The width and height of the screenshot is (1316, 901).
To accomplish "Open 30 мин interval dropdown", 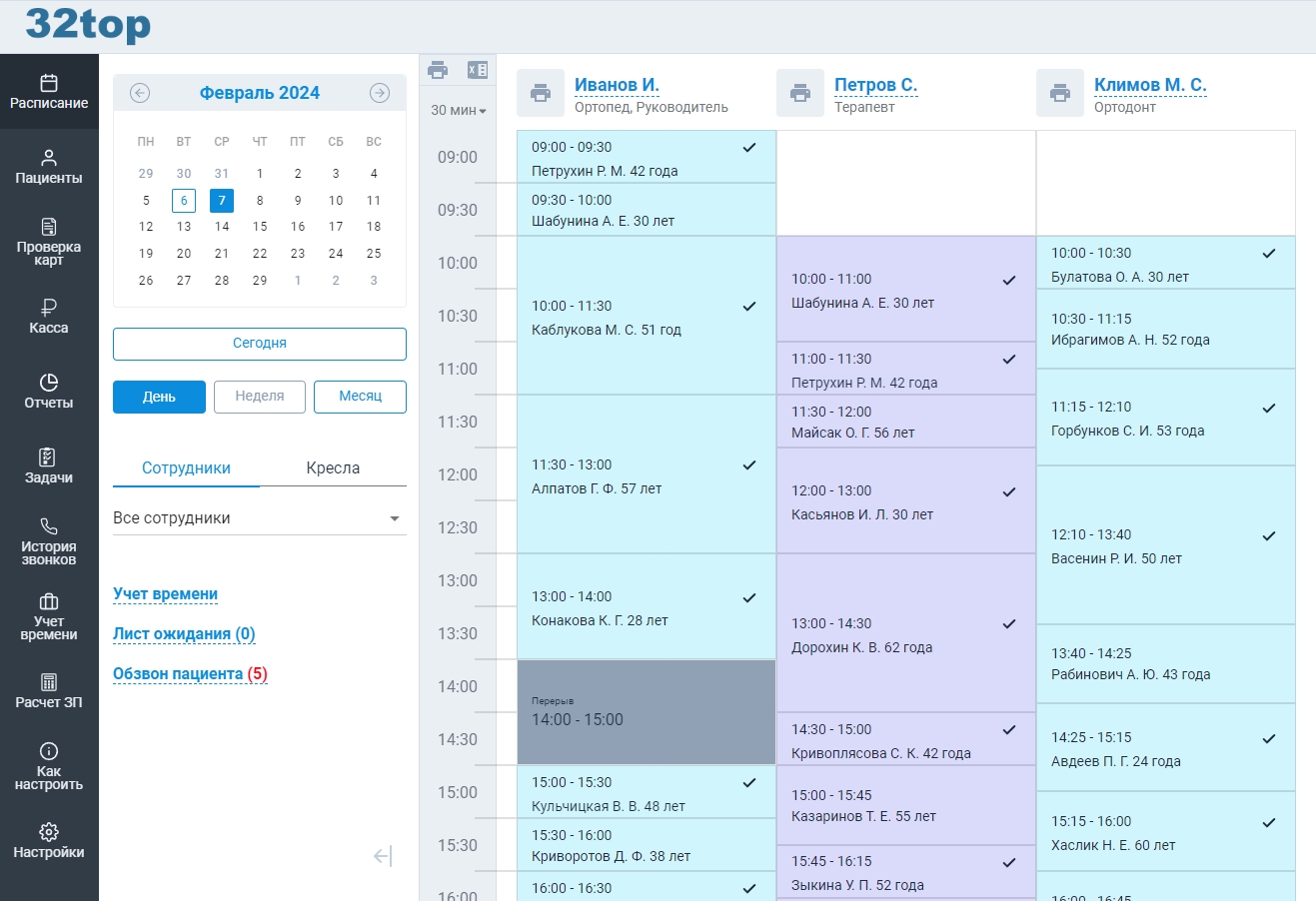I will tap(458, 111).
